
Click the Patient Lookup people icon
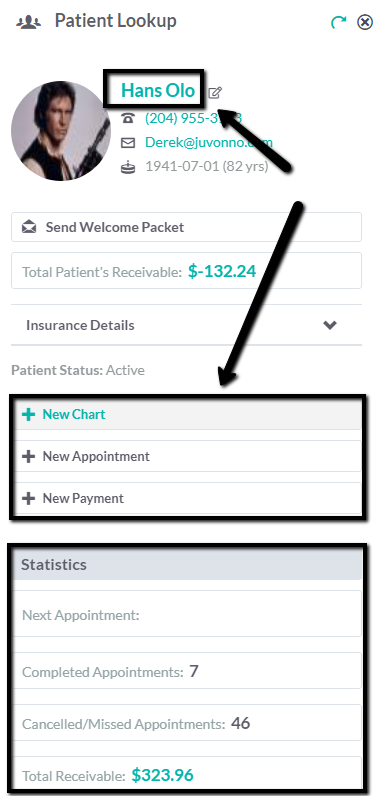[x=29, y=22]
